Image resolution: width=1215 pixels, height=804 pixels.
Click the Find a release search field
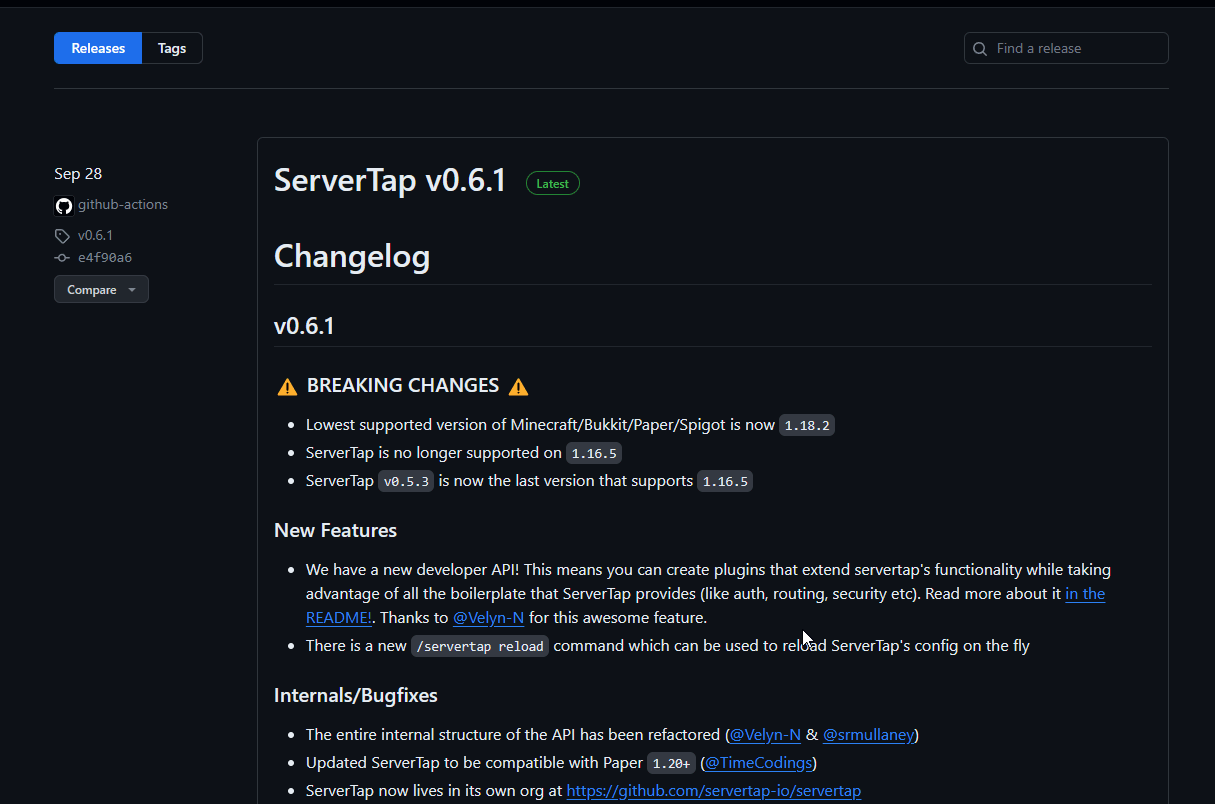coord(1065,48)
